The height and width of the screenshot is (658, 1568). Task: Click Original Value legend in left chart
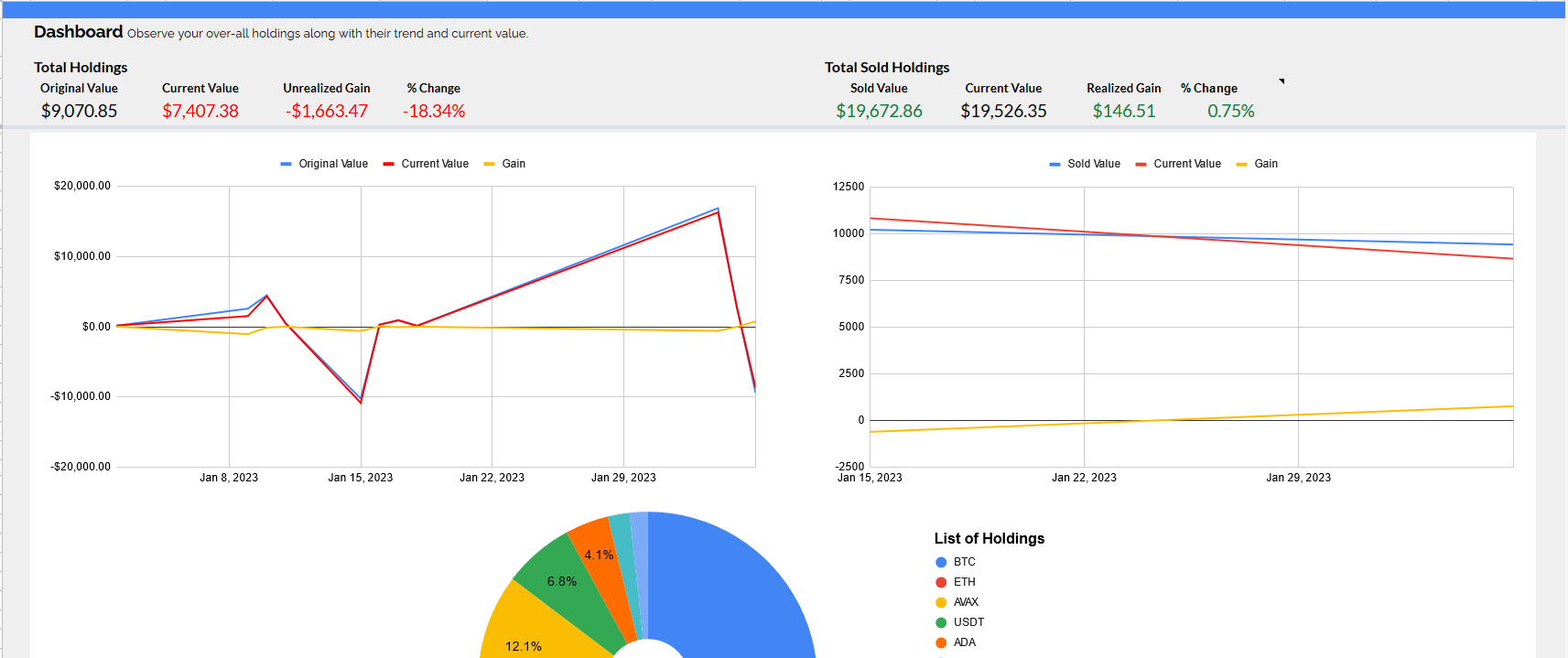tap(324, 164)
